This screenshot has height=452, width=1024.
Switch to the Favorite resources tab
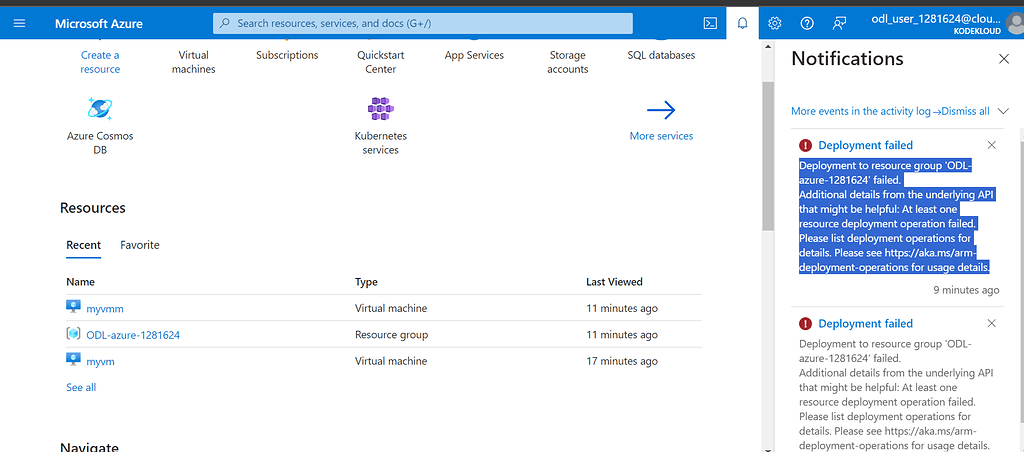140,245
